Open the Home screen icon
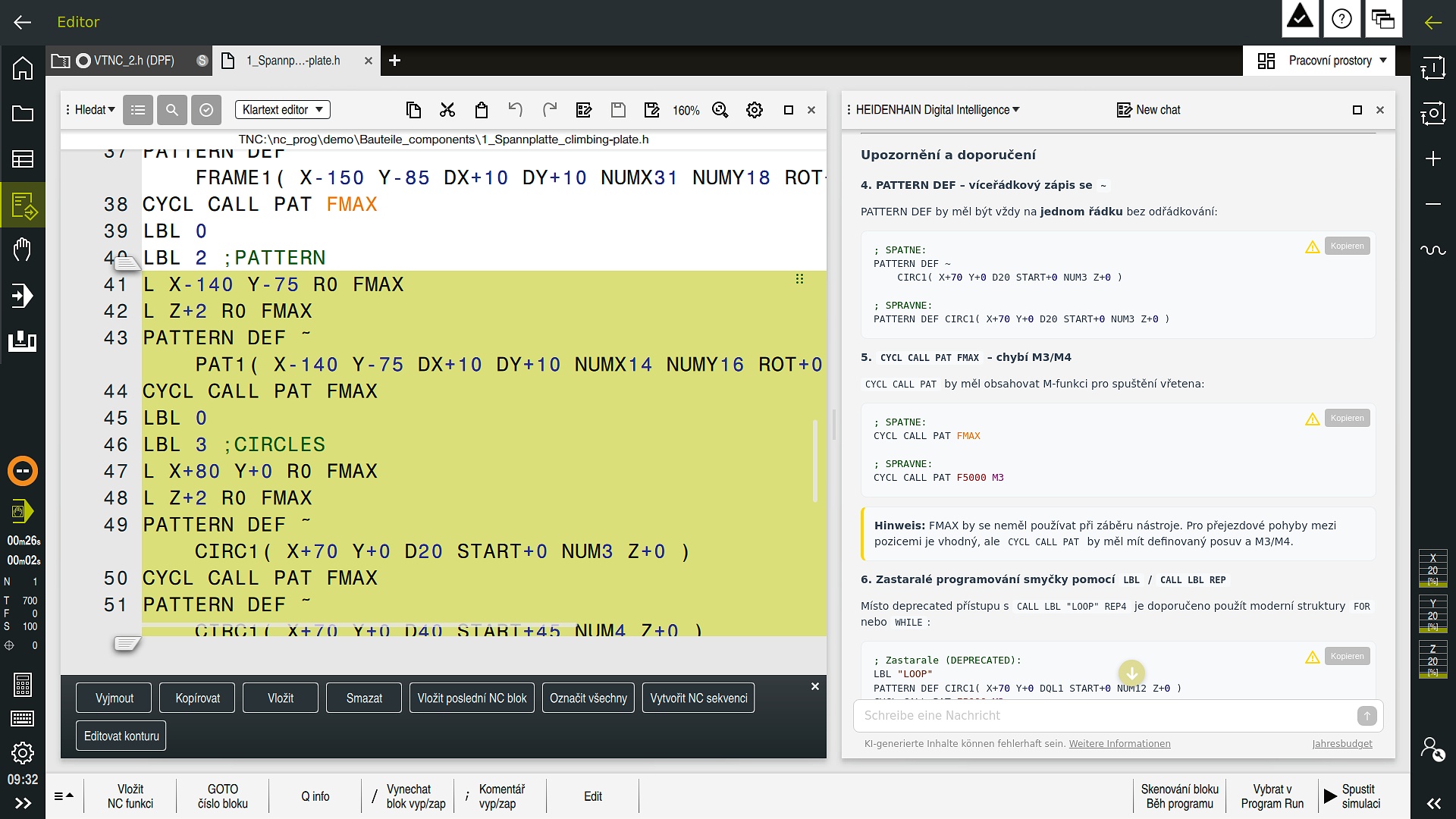 23,68
